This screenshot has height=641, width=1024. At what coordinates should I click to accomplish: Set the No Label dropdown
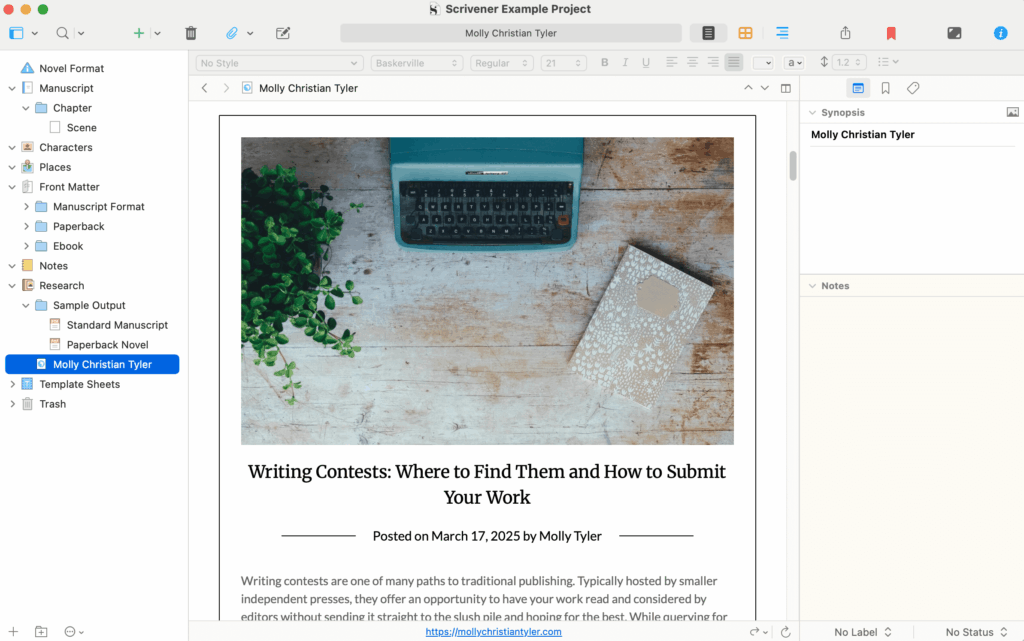(862, 632)
